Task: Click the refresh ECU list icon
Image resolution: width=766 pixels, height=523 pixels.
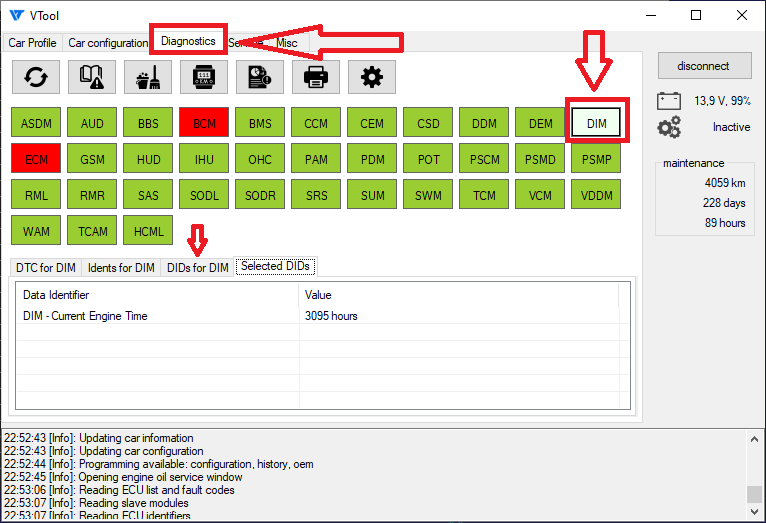Action: pyautogui.click(x=36, y=77)
